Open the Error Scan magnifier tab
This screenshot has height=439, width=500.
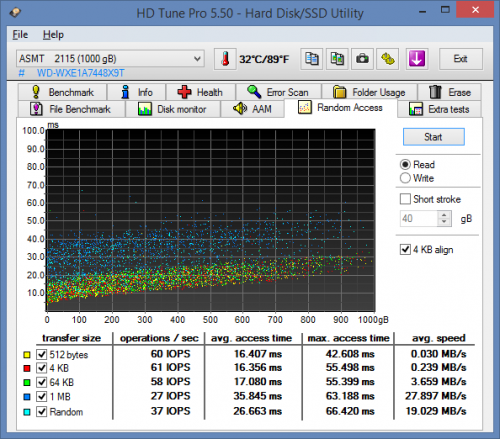click(278, 92)
